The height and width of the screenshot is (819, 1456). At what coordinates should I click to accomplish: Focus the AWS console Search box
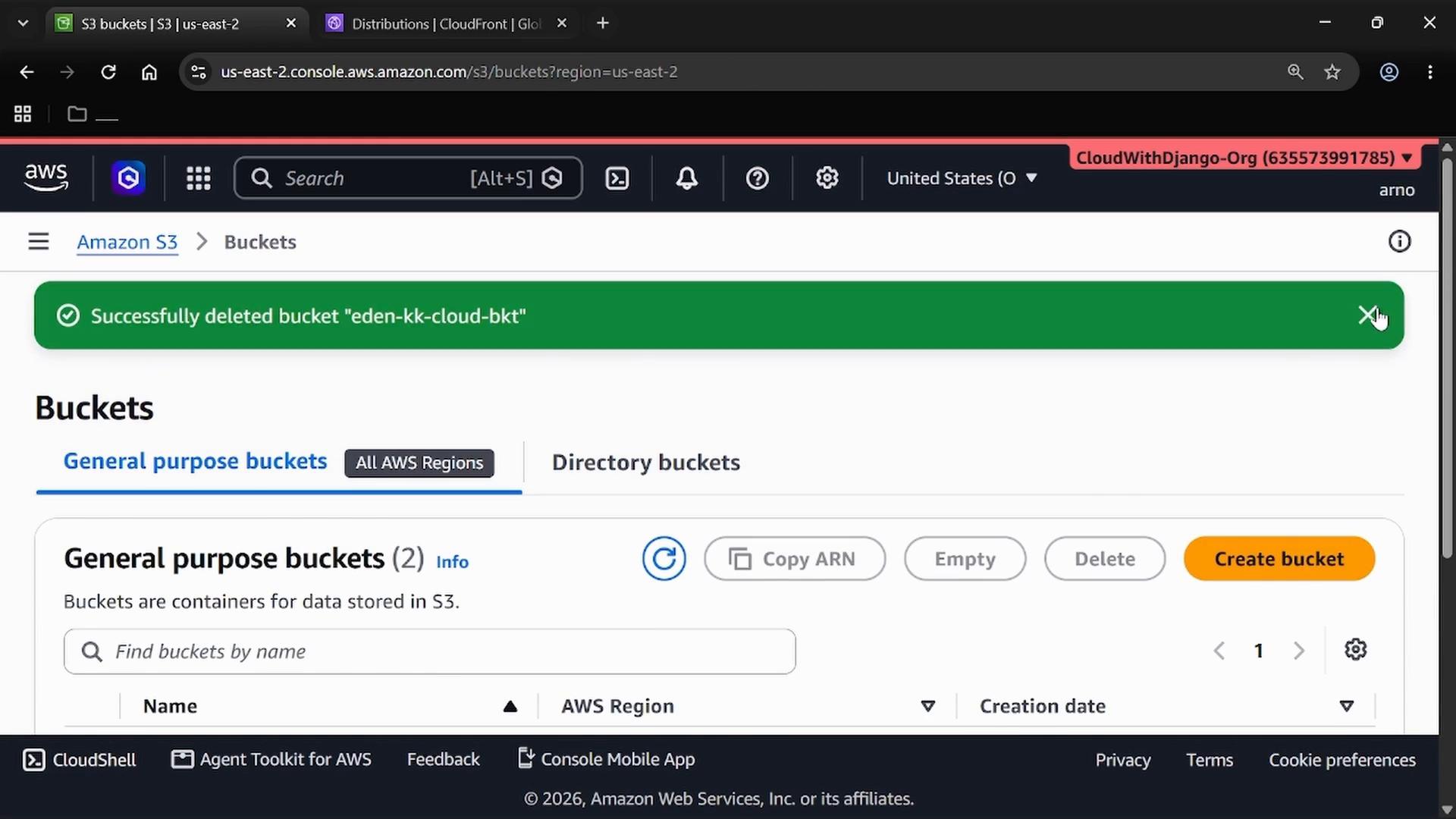pyautogui.click(x=408, y=178)
